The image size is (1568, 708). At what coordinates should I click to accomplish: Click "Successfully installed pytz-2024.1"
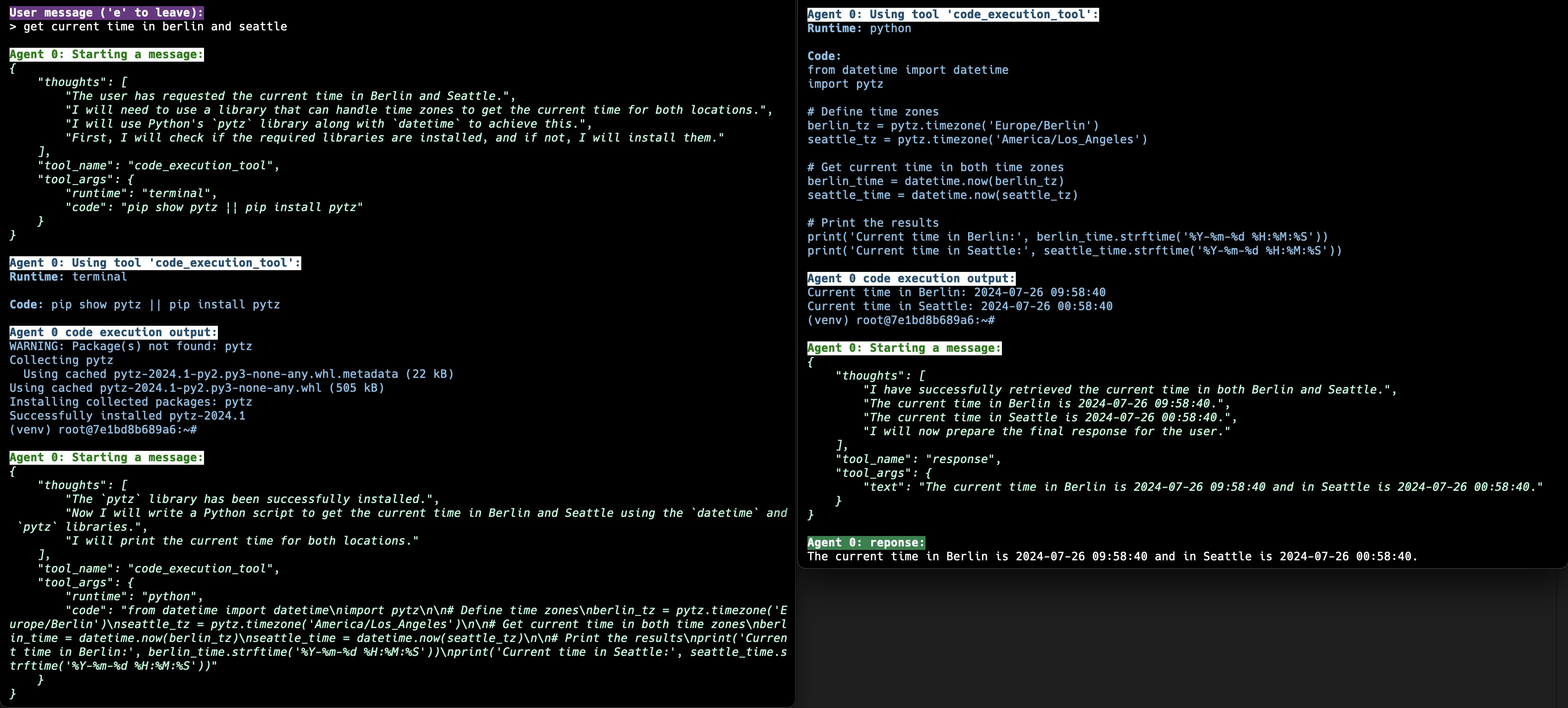(x=127, y=416)
